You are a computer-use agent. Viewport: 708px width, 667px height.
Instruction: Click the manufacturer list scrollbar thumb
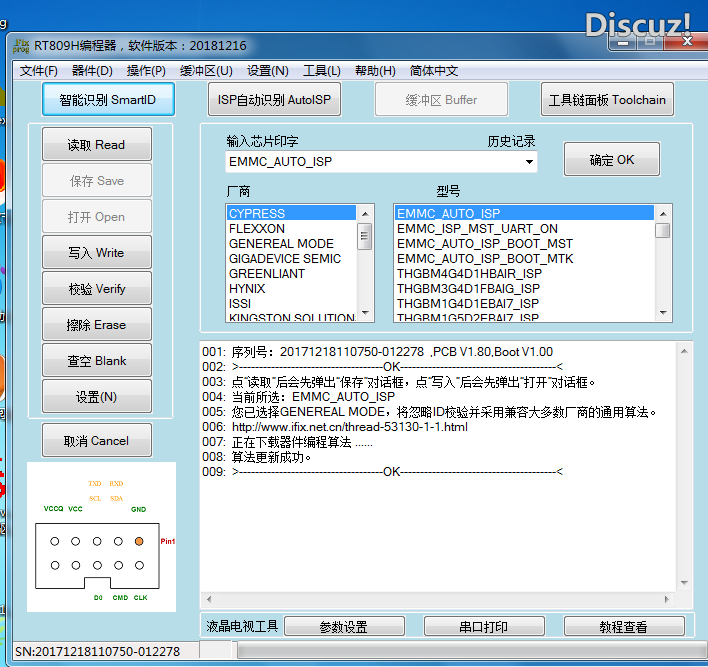click(x=365, y=236)
